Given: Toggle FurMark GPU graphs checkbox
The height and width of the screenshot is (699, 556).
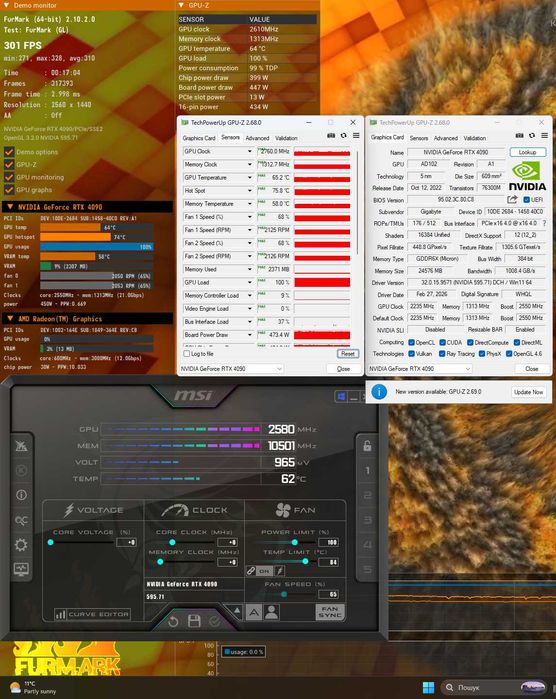Looking at the screenshot, I should pyautogui.click(x=9, y=189).
